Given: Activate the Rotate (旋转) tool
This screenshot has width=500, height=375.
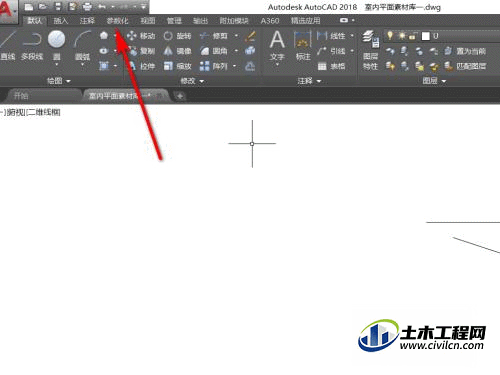Looking at the screenshot, I should (x=177, y=36).
